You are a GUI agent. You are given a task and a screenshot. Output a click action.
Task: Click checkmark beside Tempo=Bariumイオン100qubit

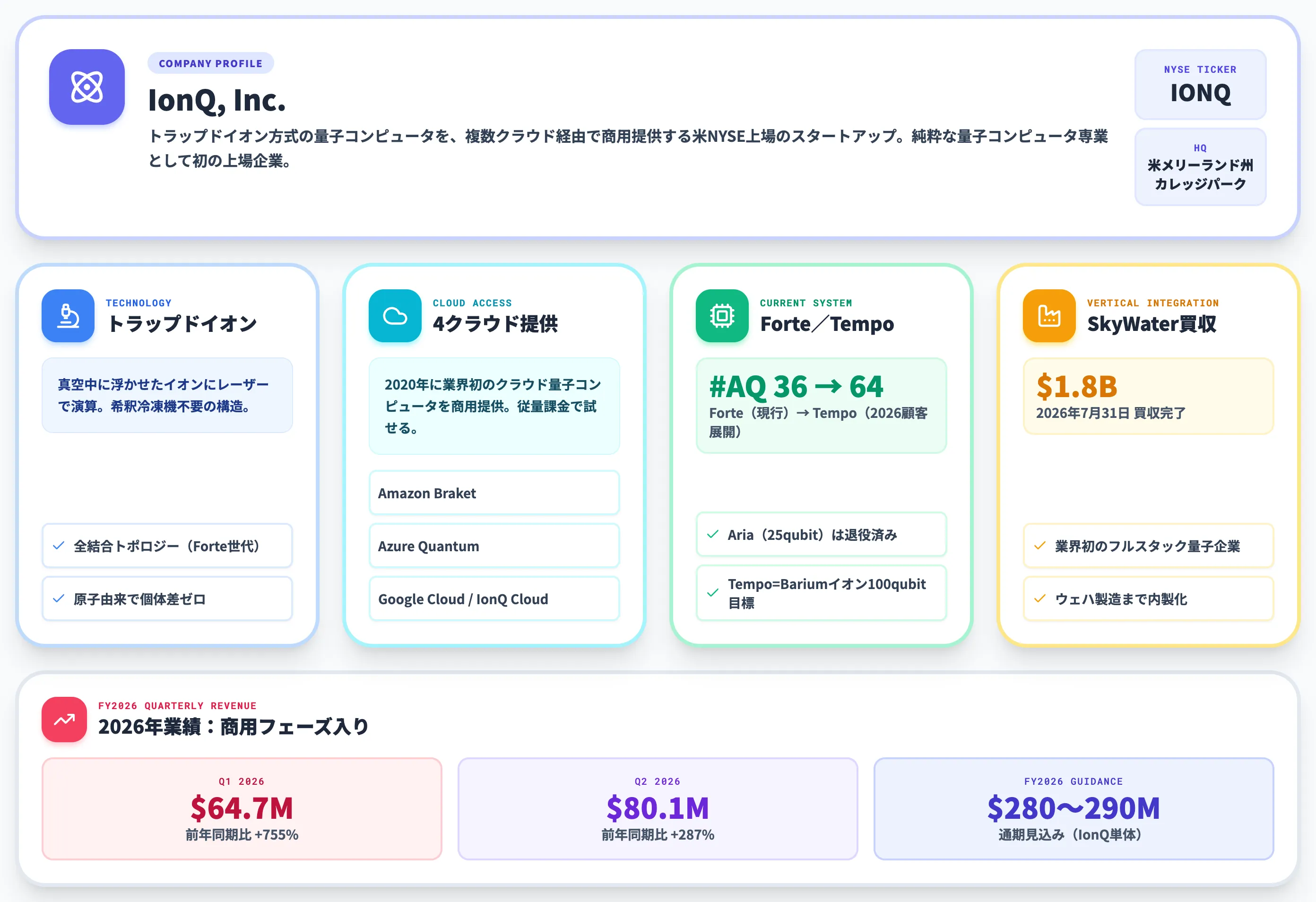(x=713, y=593)
